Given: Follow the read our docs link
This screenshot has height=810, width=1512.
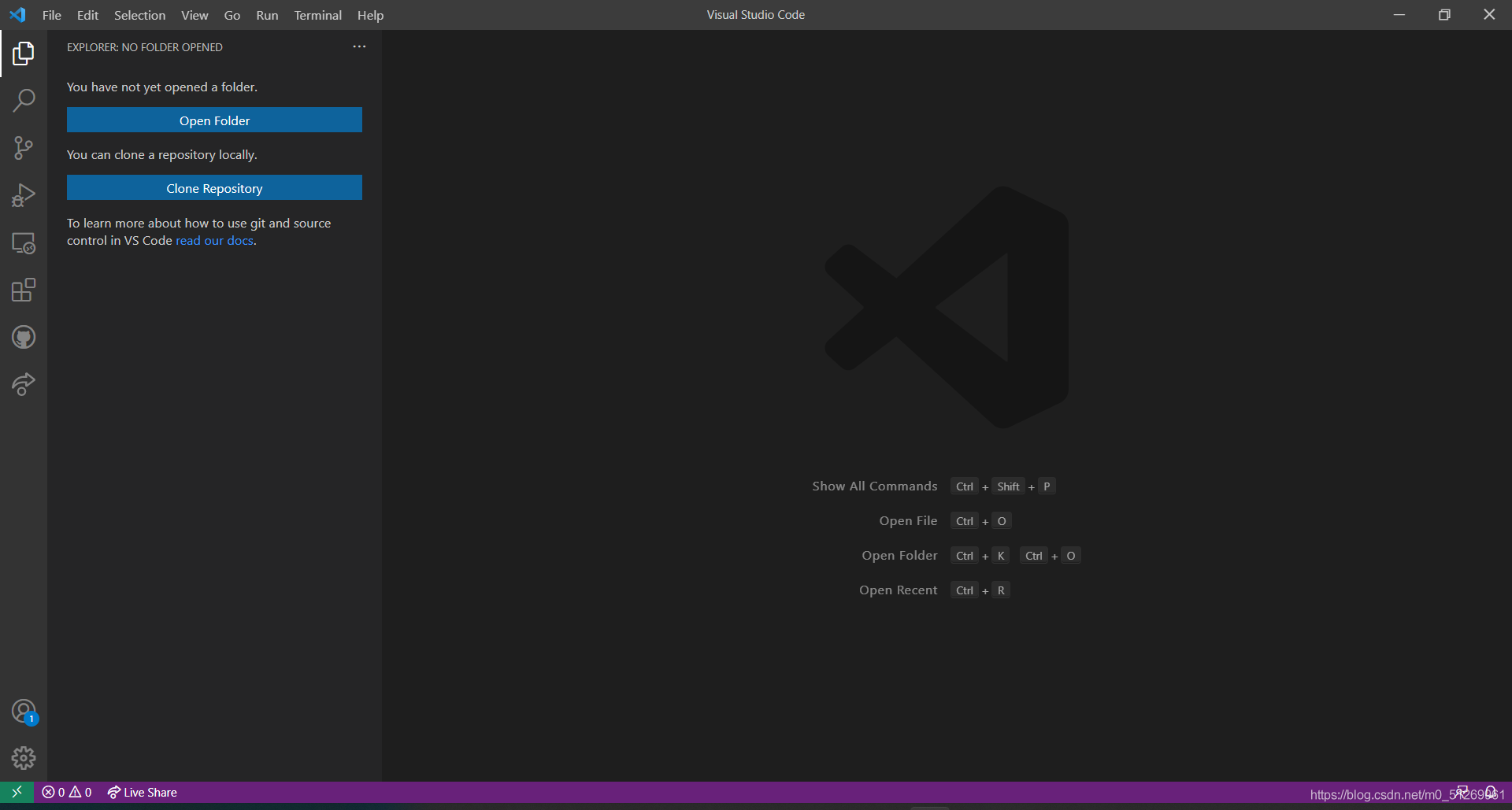Looking at the screenshot, I should coord(214,241).
